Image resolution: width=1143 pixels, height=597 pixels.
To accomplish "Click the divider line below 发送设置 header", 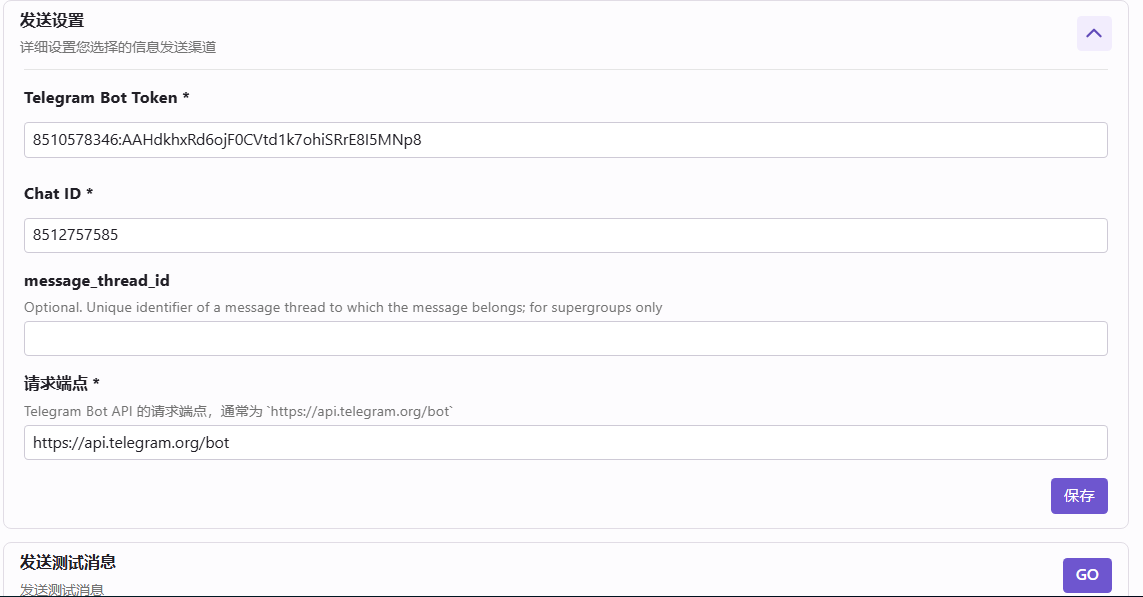I will (565, 70).
